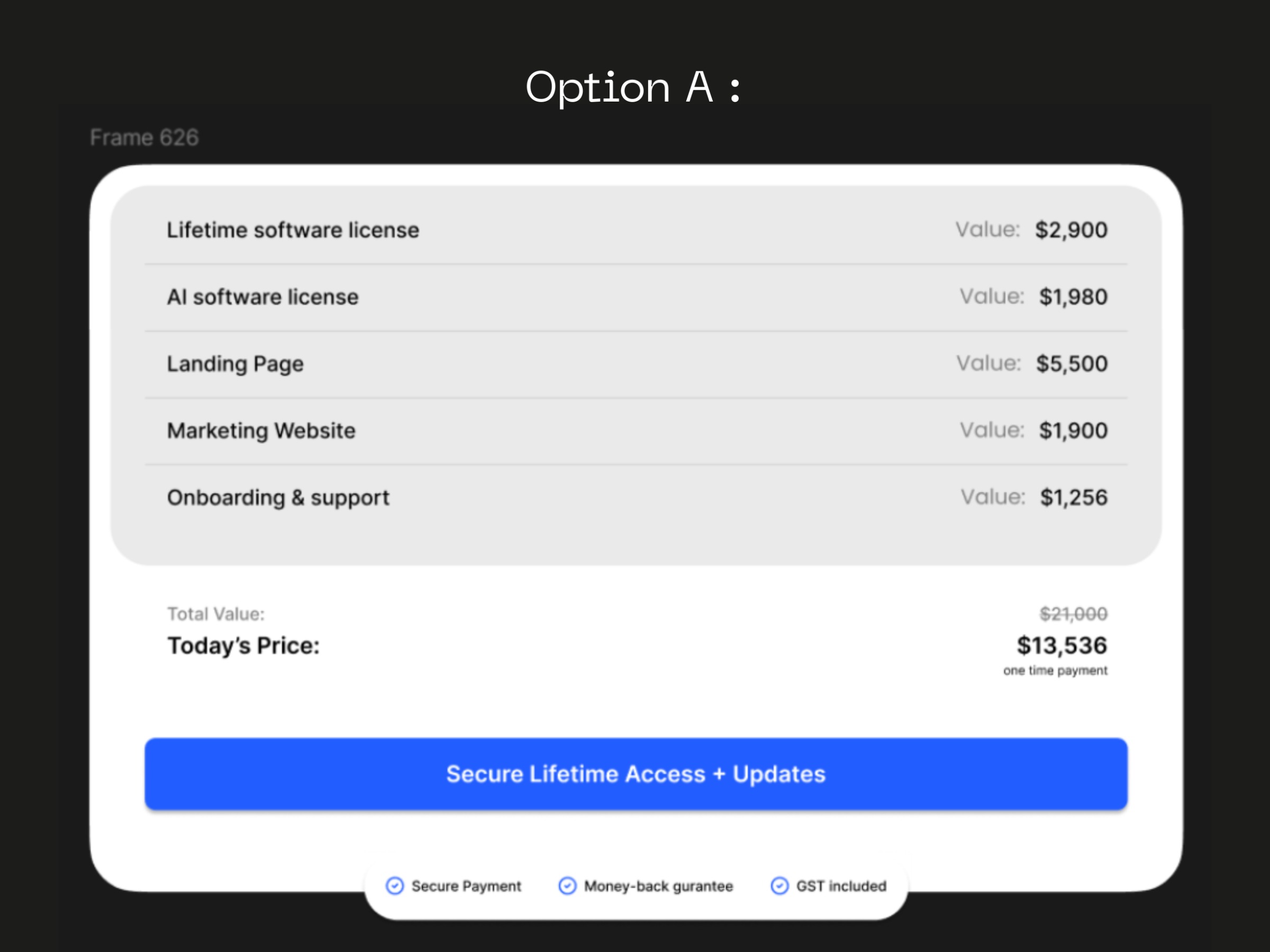
Task: Click the $1,256 value amount
Action: click(1074, 498)
